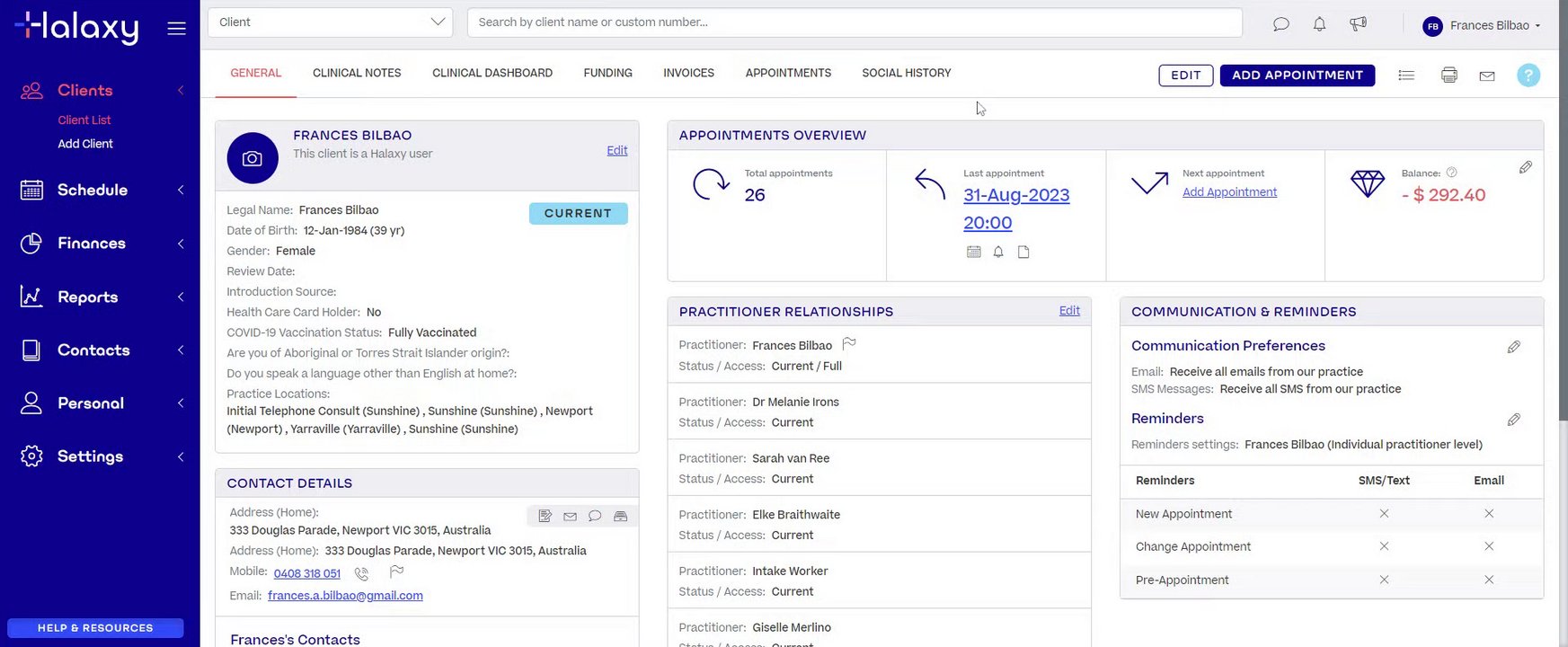Click the client name search field
Screen dimensions: 1568x647
[x=854, y=22]
